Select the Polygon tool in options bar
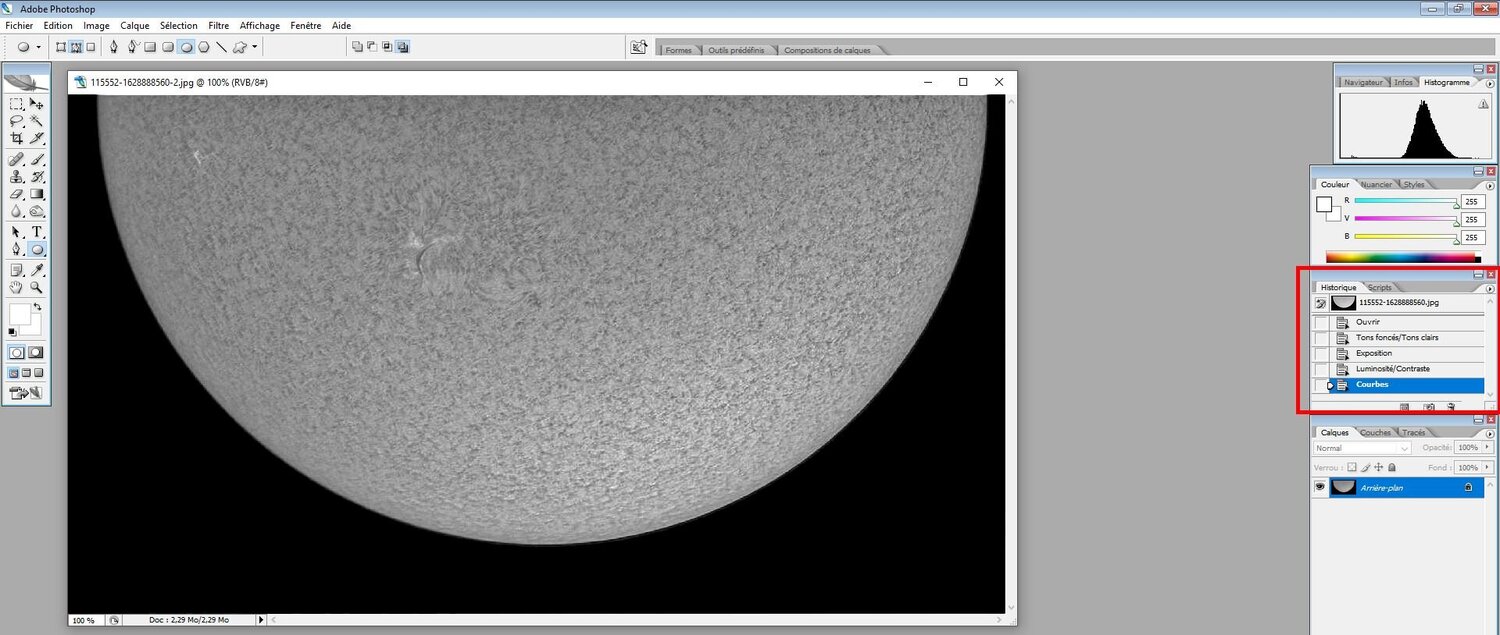 (204, 47)
